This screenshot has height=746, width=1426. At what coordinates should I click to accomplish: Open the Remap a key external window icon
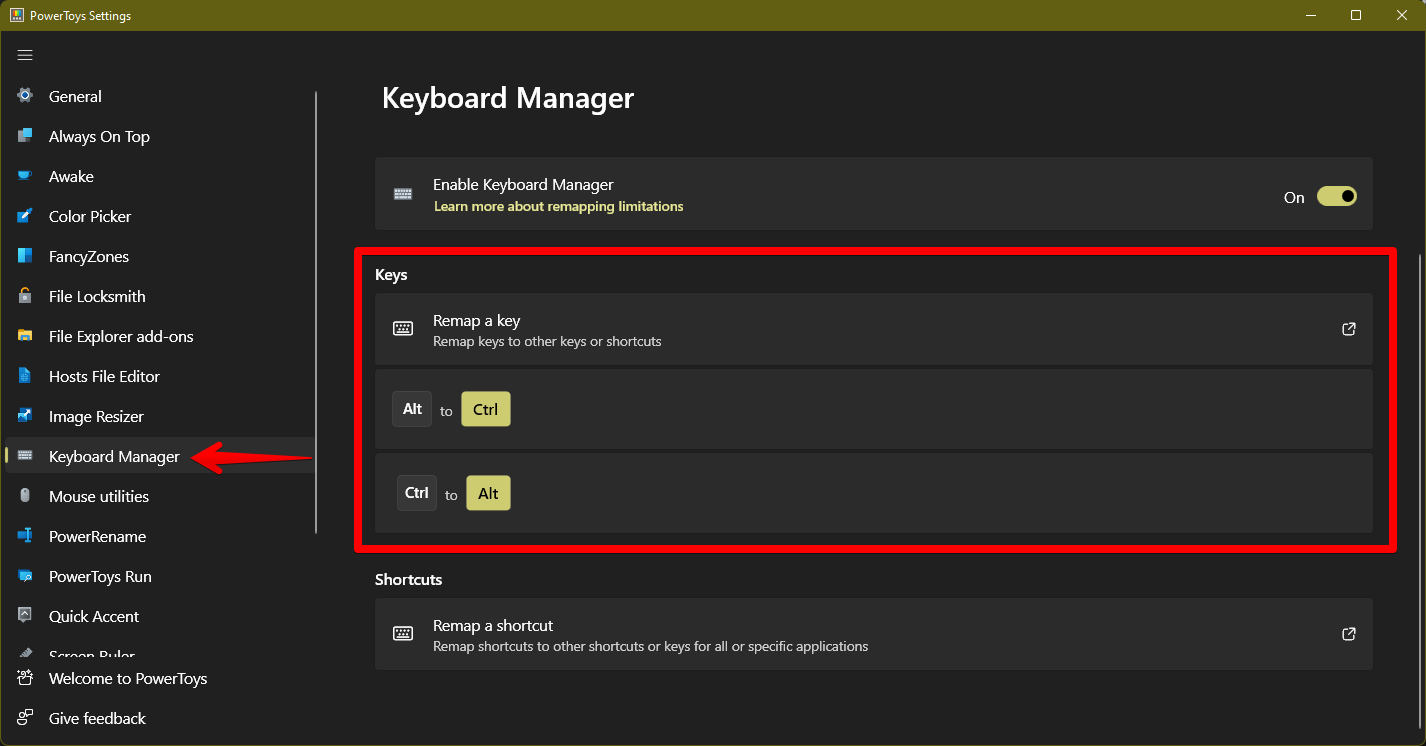coord(1348,328)
